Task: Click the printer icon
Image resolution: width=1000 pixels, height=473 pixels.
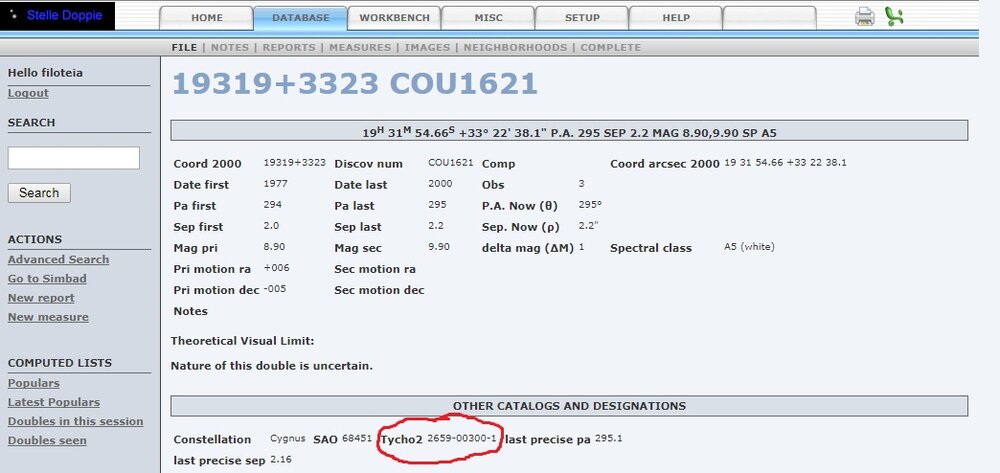Action: [864, 16]
